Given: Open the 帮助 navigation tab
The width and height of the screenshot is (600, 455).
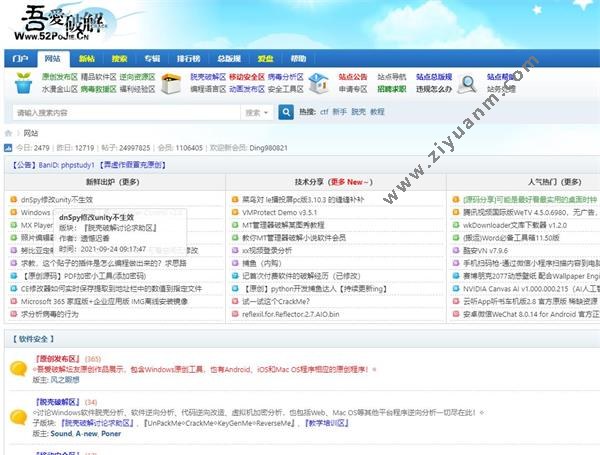Looking at the screenshot, I should [x=298, y=59].
